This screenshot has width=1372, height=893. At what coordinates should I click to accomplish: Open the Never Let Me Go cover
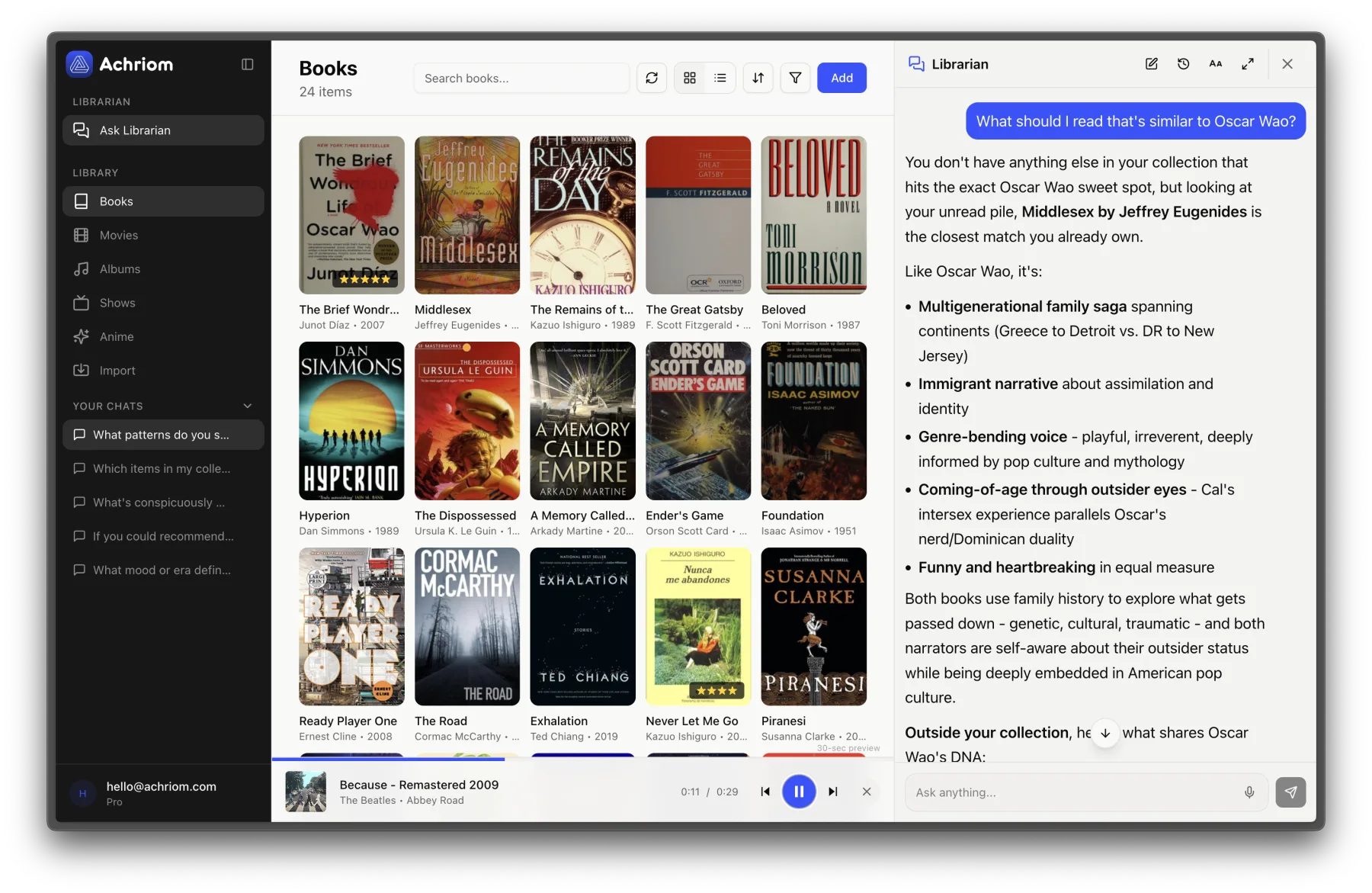coord(698,627)
